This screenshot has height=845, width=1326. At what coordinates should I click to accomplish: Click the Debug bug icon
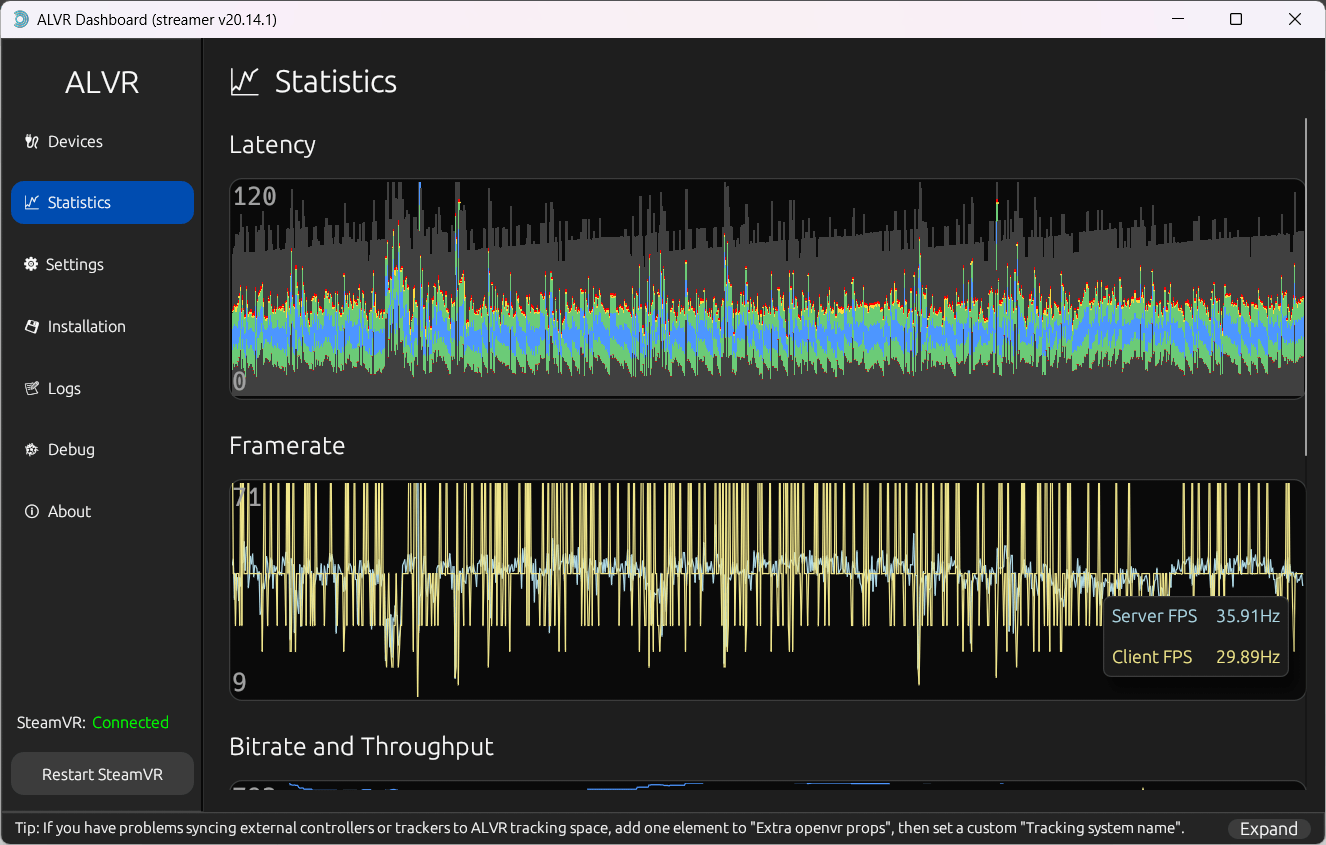click(x=31, y=450)
